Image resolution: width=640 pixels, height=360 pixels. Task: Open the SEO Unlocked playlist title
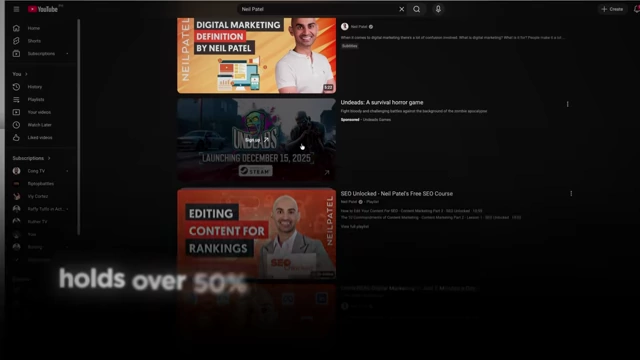click(x=397, y=194)
